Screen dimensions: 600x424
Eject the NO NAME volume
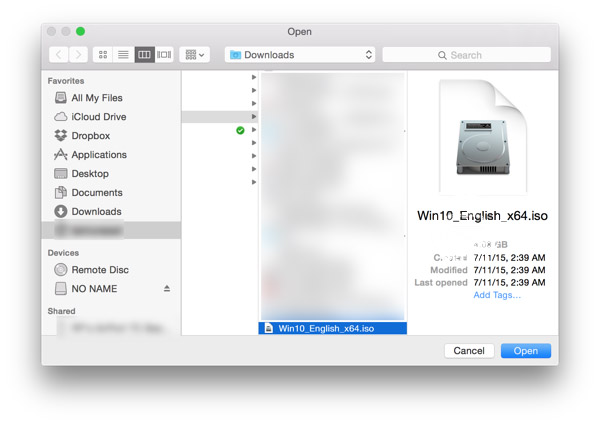click(167, 289)
